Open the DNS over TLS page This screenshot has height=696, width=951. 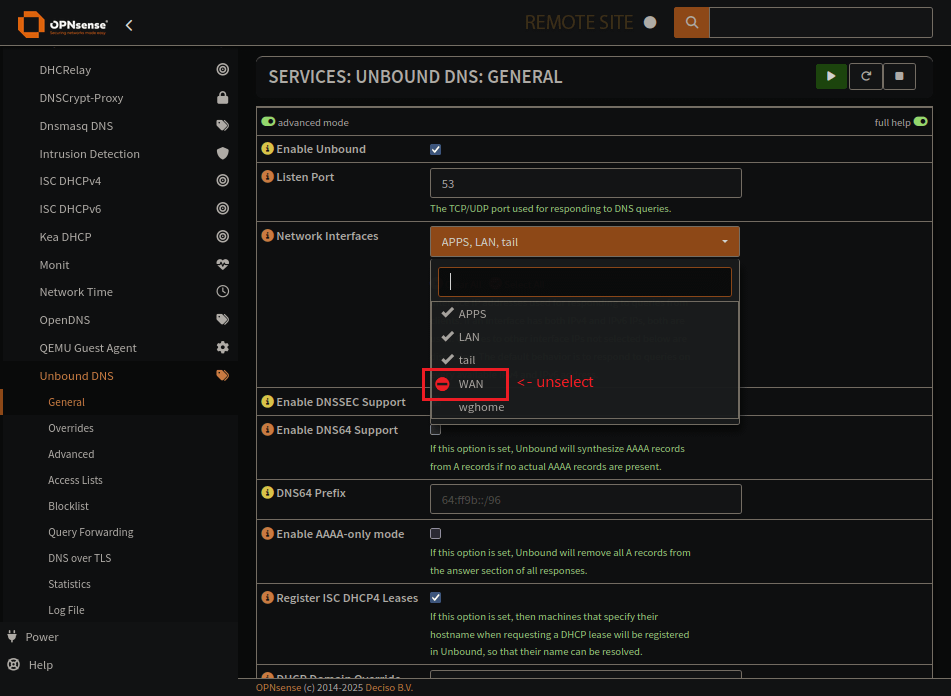point(79,558)
